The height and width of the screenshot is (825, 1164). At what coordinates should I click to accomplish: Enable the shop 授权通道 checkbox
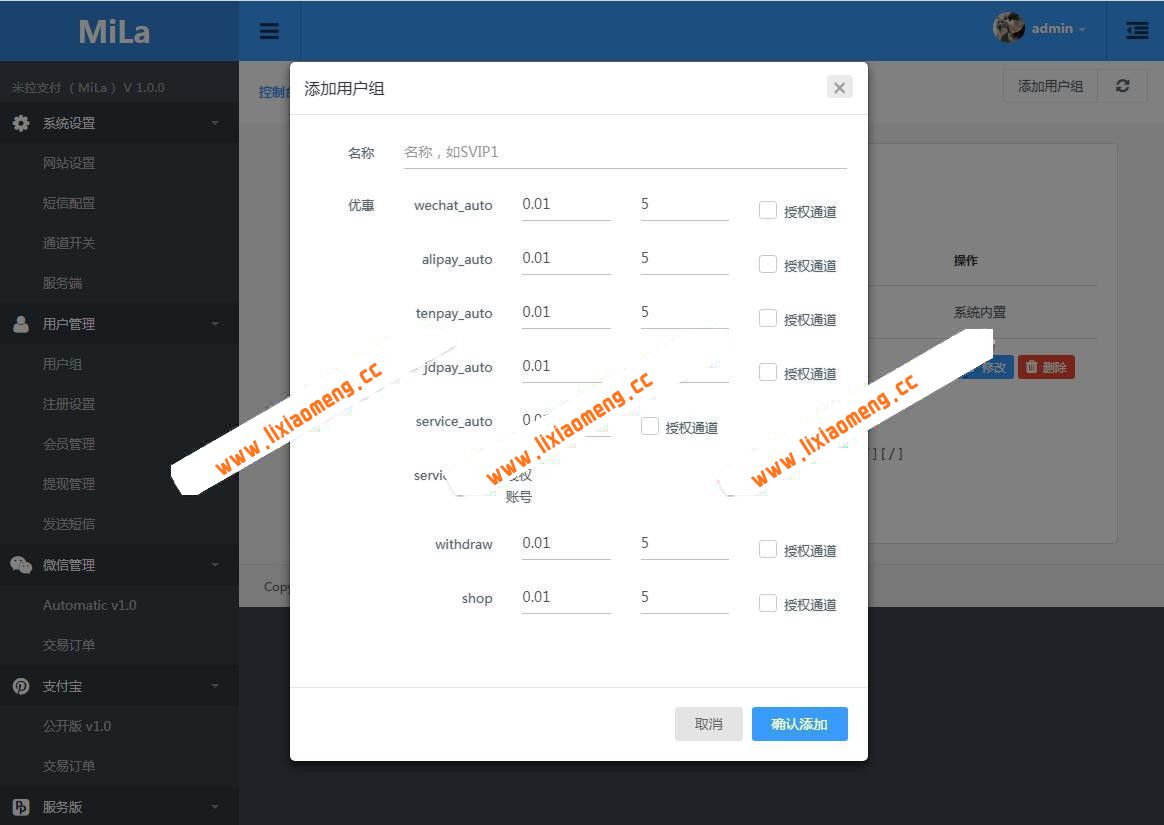tap(767, 602)
